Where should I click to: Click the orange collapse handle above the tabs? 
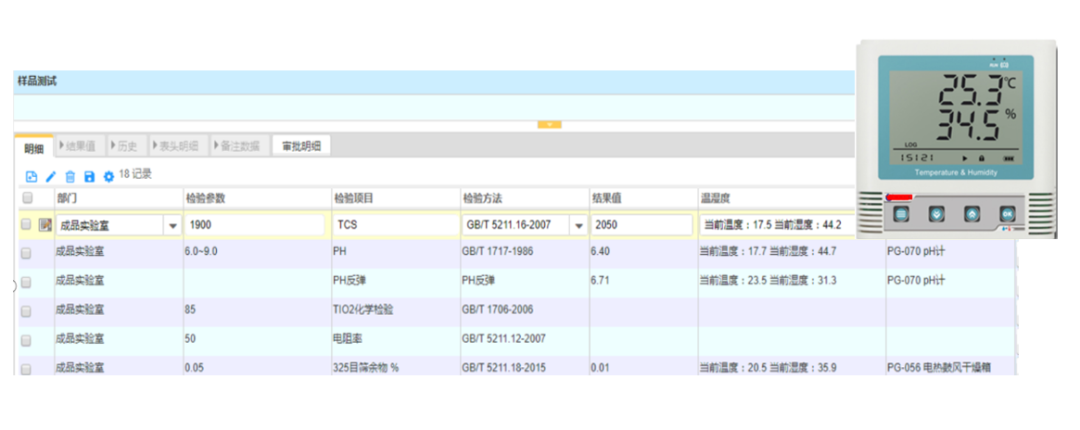549,125
